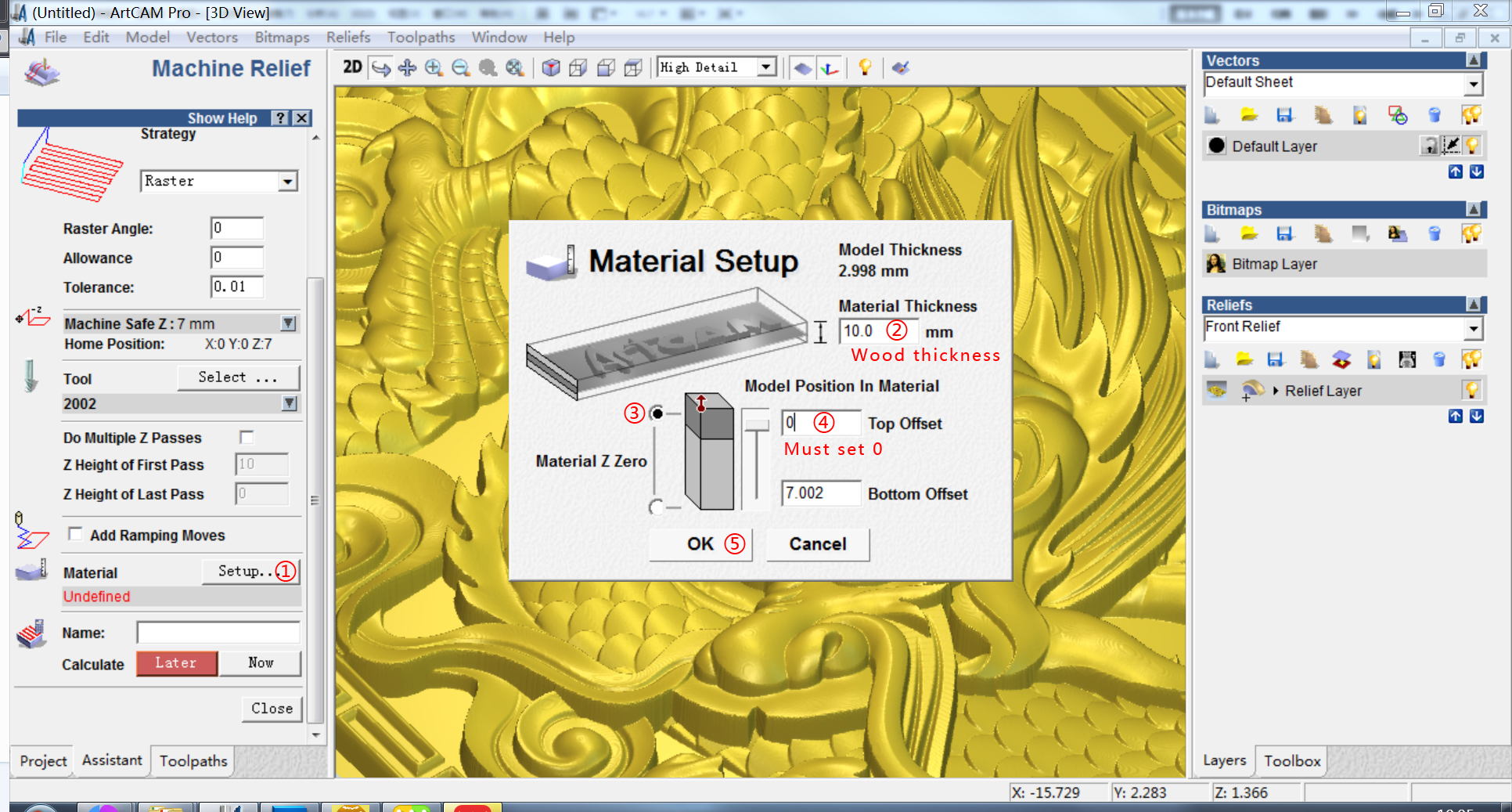This screenshot has width=1512, height=812.
Task: Click the merge visible reliefs icon
Action: (x=1341, y=359)
